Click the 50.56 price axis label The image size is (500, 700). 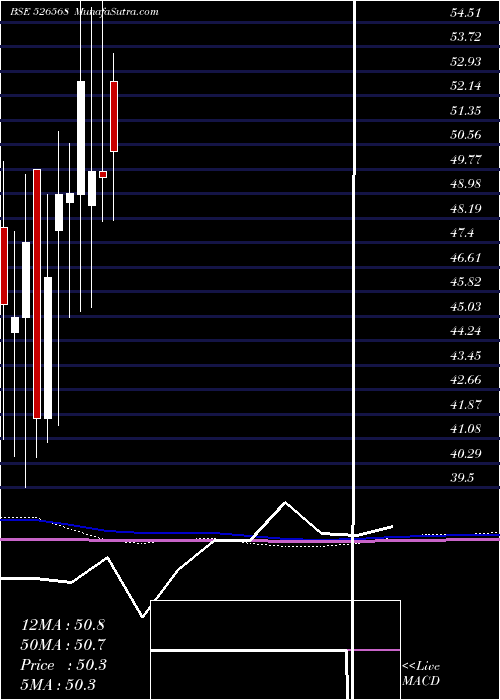(x=466, y=135)
